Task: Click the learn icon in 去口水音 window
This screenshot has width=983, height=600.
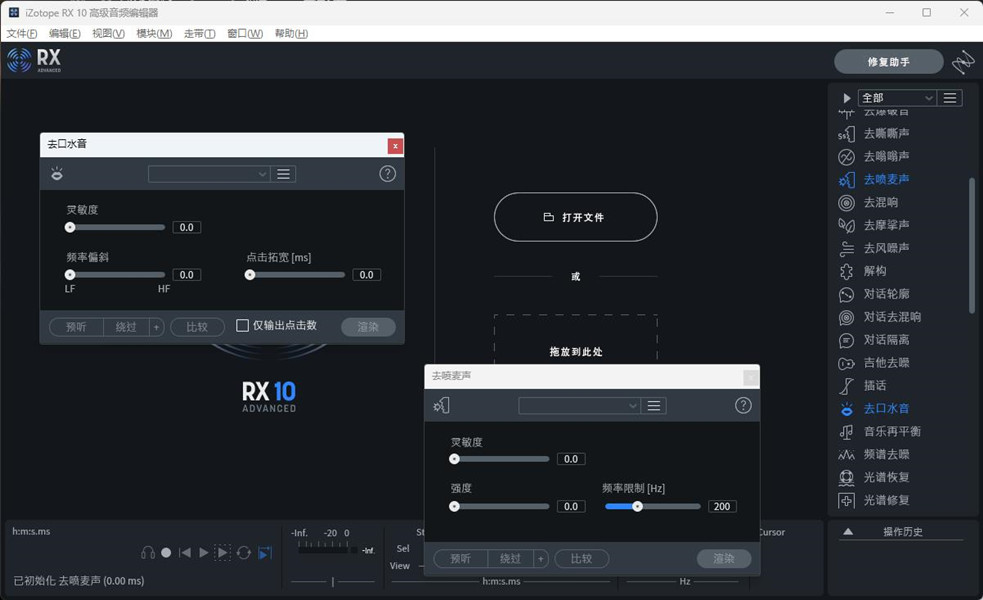Action: click(57, 174)
